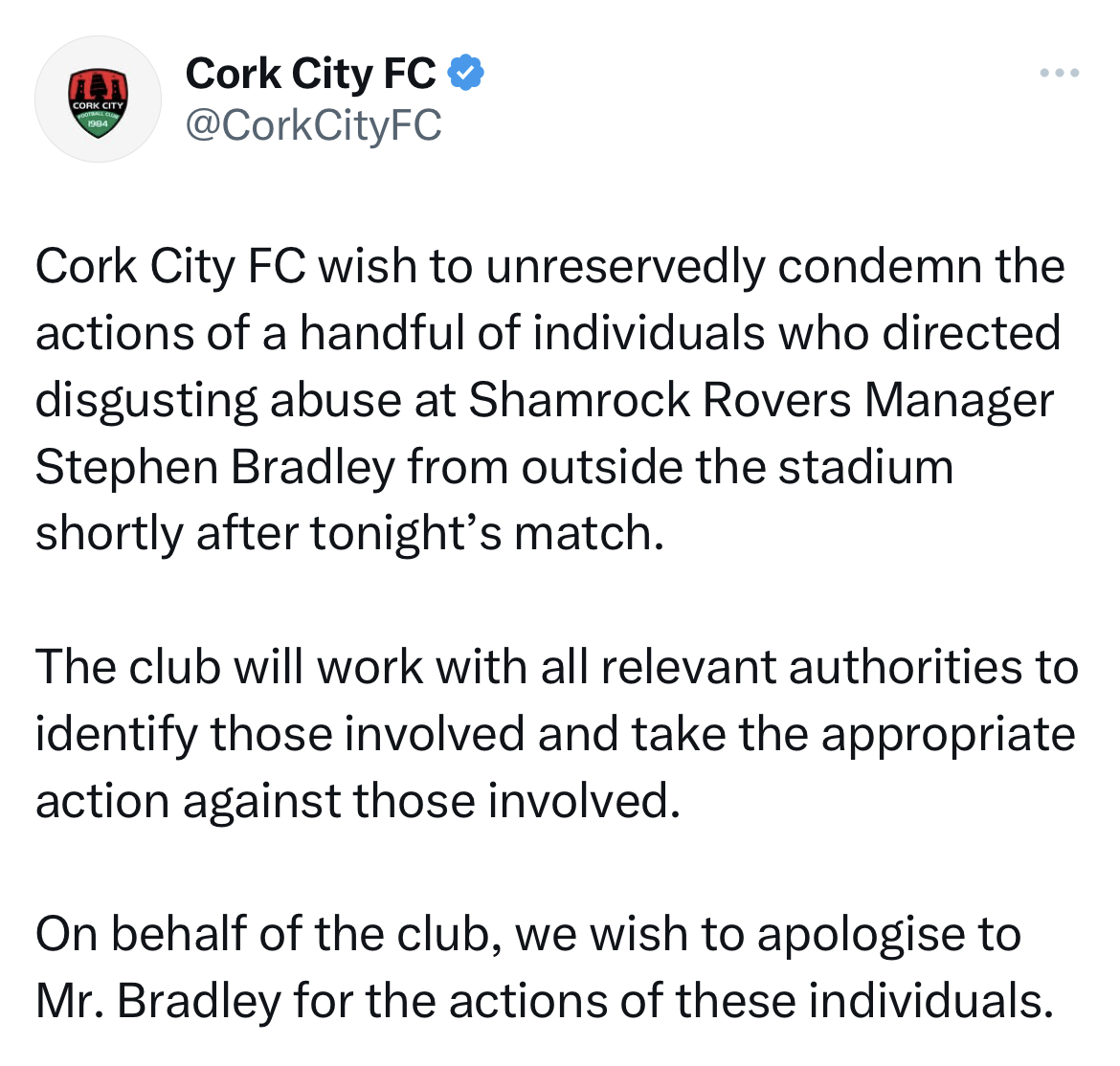
Task: Open the @CorkCityFC handle link
Action: tap(314, 125)
